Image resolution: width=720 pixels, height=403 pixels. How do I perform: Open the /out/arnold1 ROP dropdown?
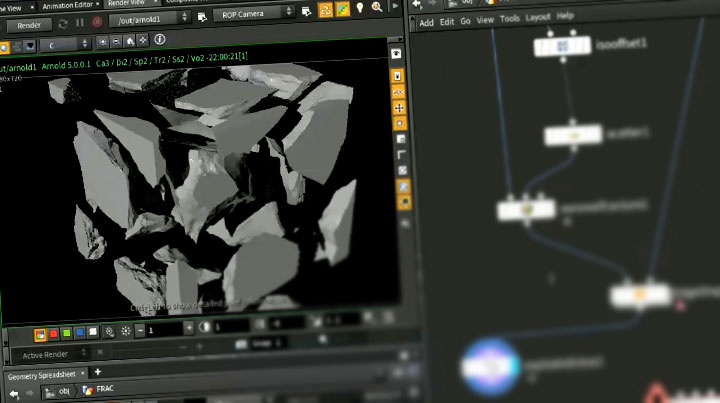[x=150, y=19]
